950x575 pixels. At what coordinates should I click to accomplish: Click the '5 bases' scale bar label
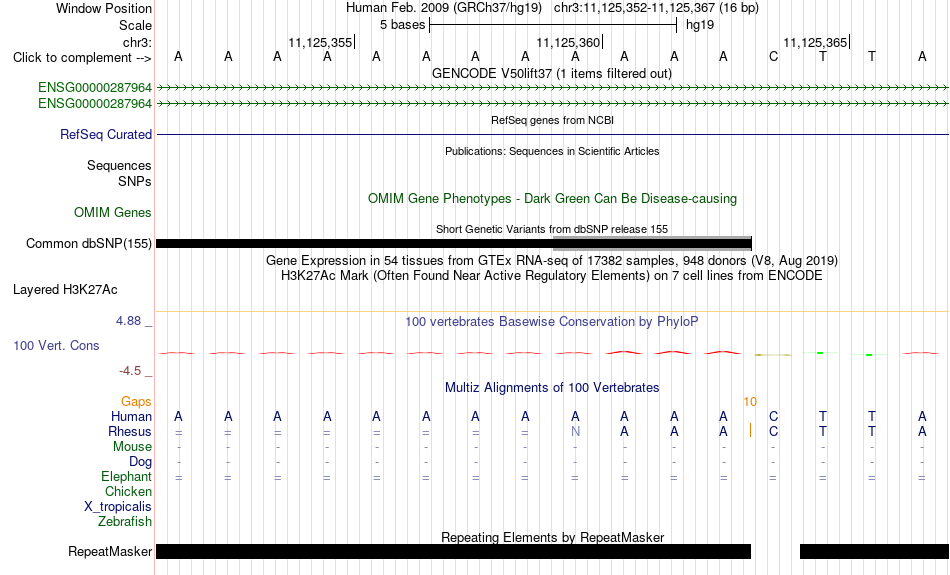[x=402, y=25]
